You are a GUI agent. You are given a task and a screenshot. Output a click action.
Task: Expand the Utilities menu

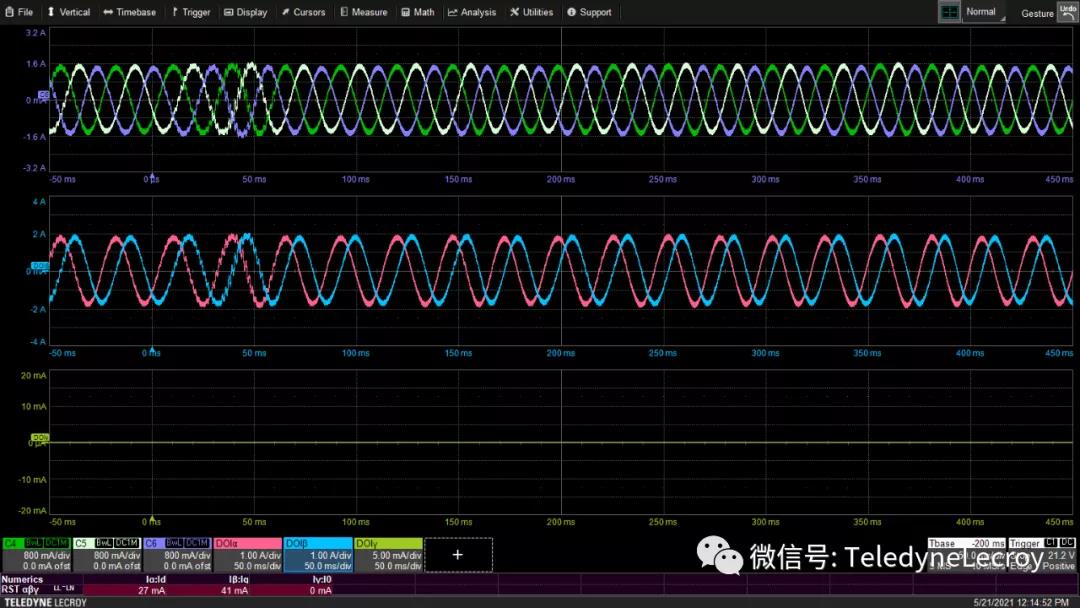[x=531, y=12]
